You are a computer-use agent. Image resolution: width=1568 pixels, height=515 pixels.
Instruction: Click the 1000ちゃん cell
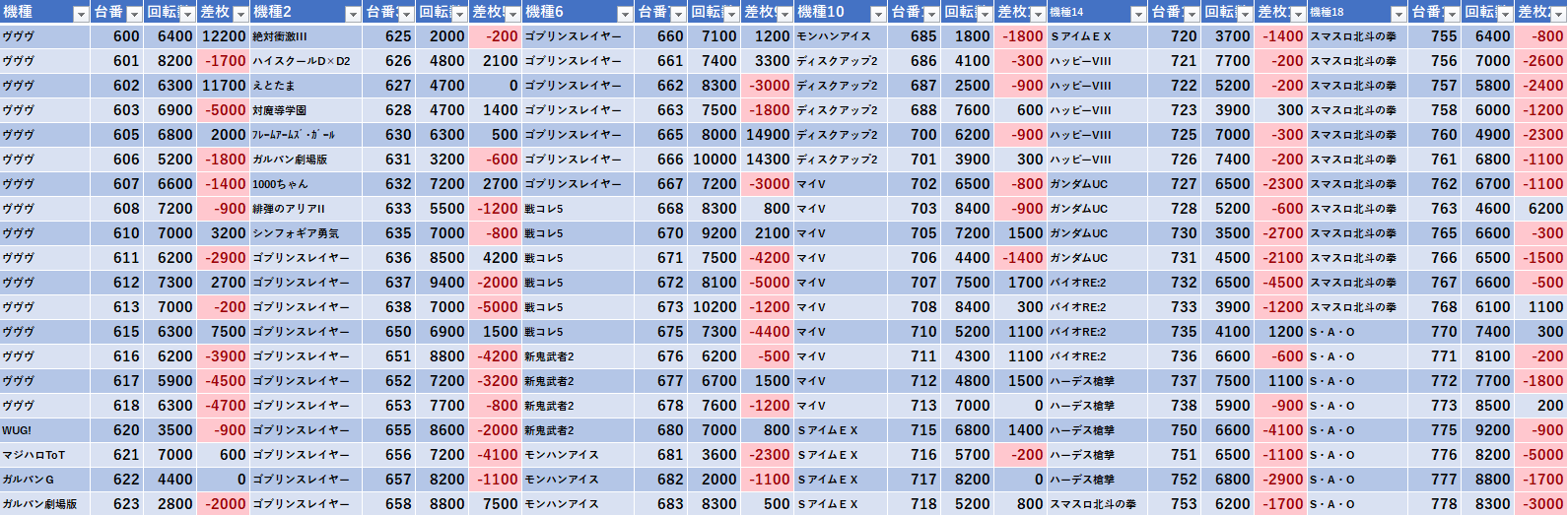[x=307, y=184]
